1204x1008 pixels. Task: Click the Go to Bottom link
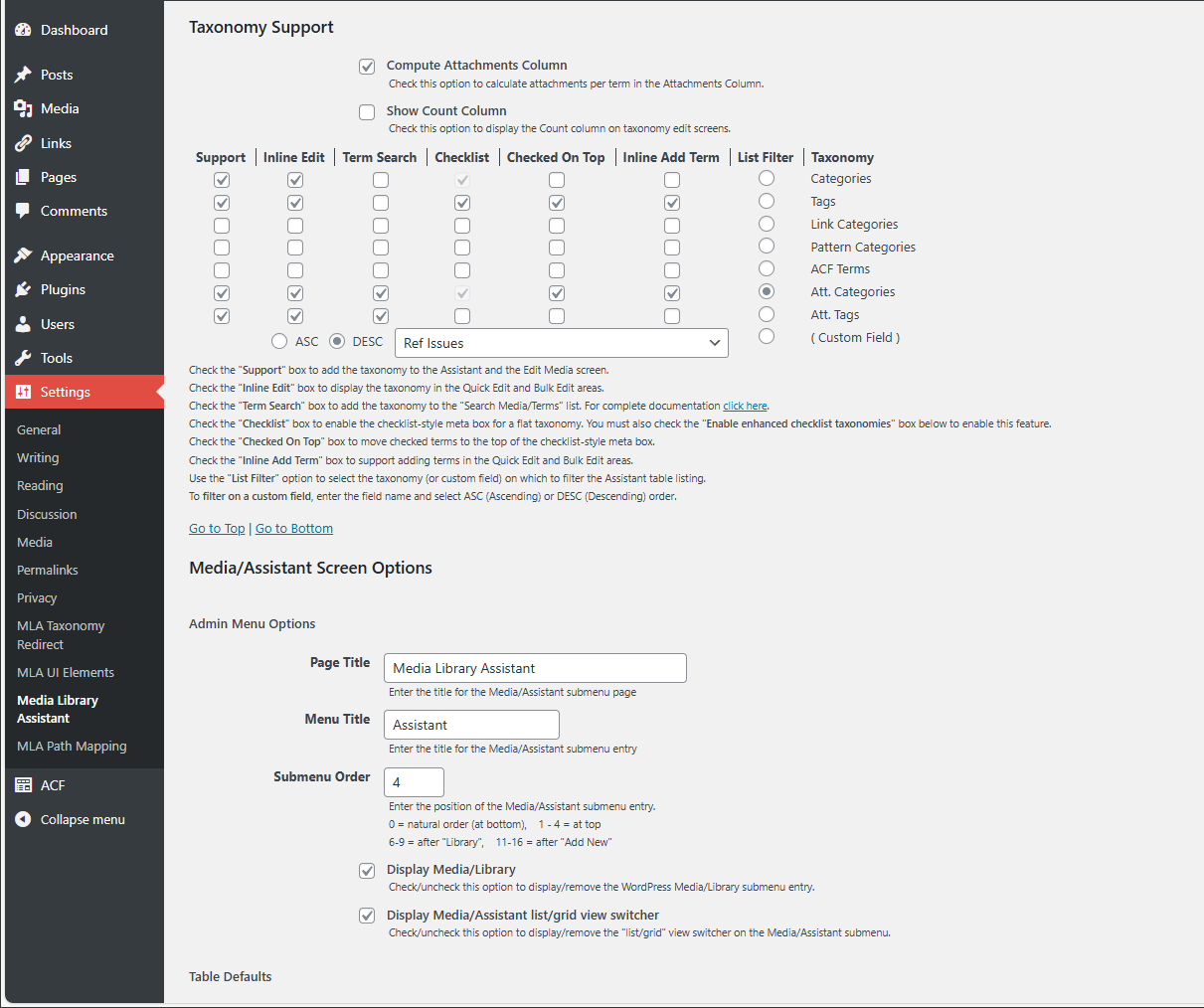[x=293, y=528]
